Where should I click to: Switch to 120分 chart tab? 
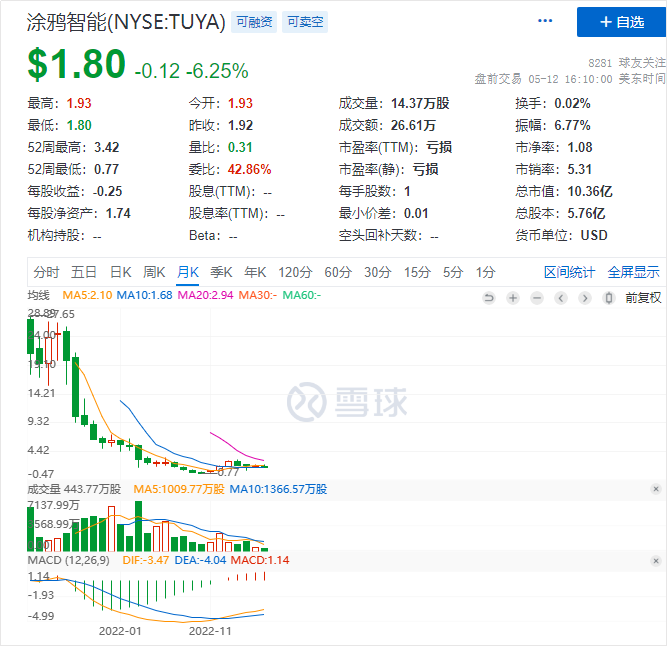295,272
